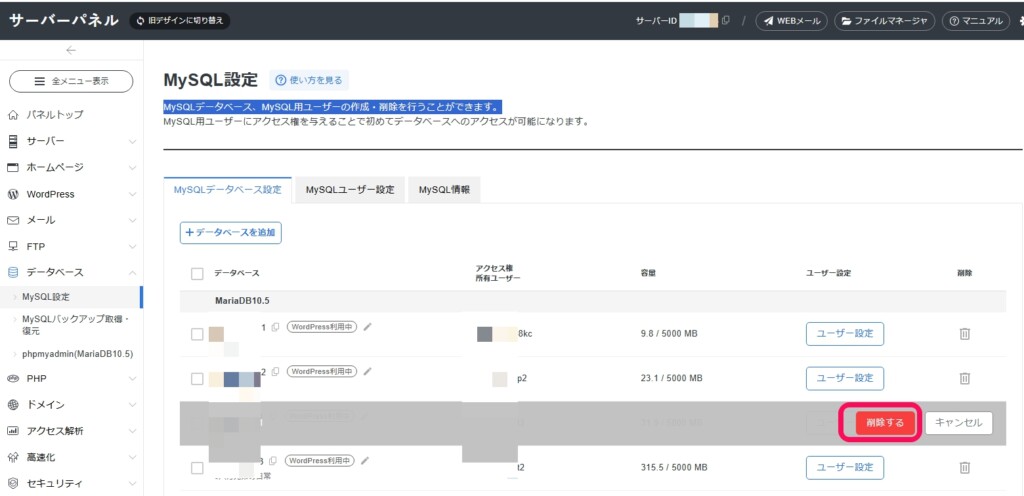Click the 23.1 / 5000 MB capacity value
This screenshot has height=496, width=1024.
pyautogui.click(x=672, y=379)
